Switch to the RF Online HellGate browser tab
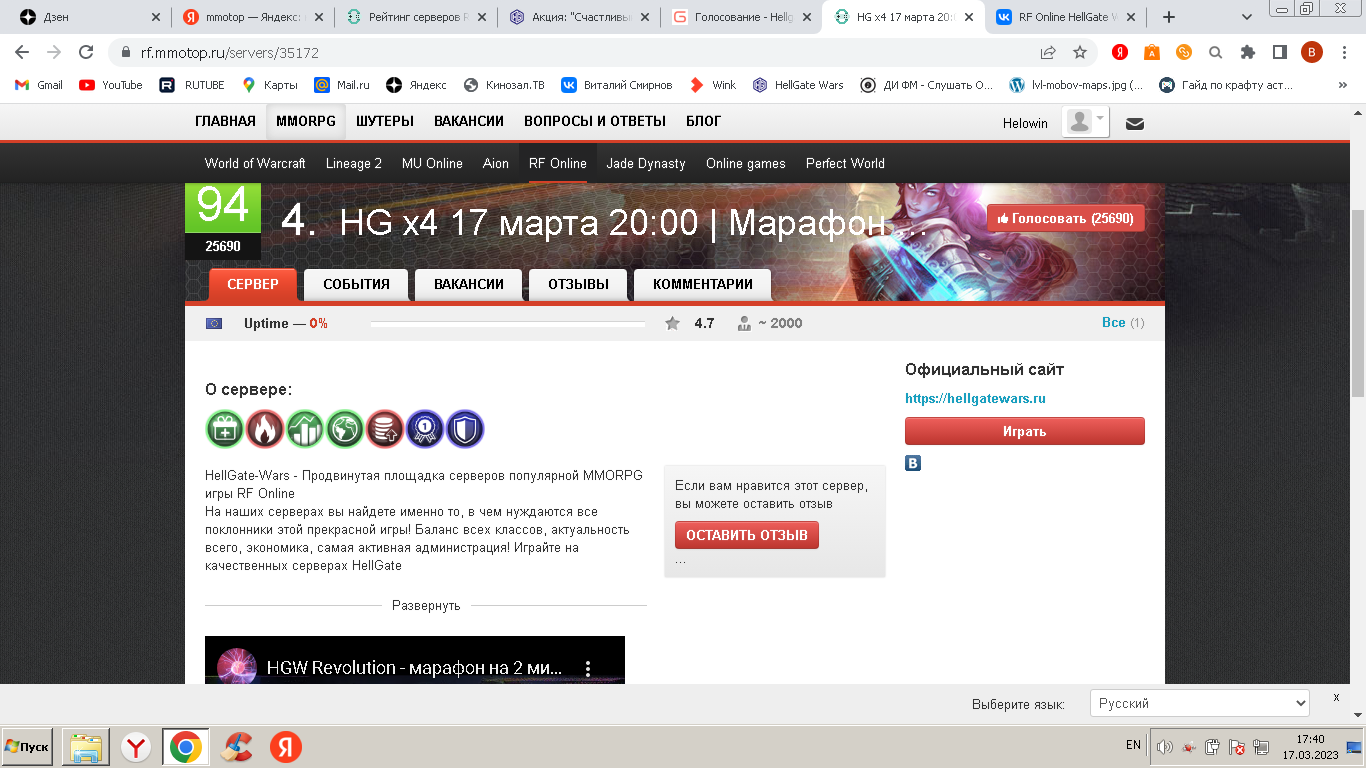Viewport: 1366px width, 768px height. pos(1066,17)
